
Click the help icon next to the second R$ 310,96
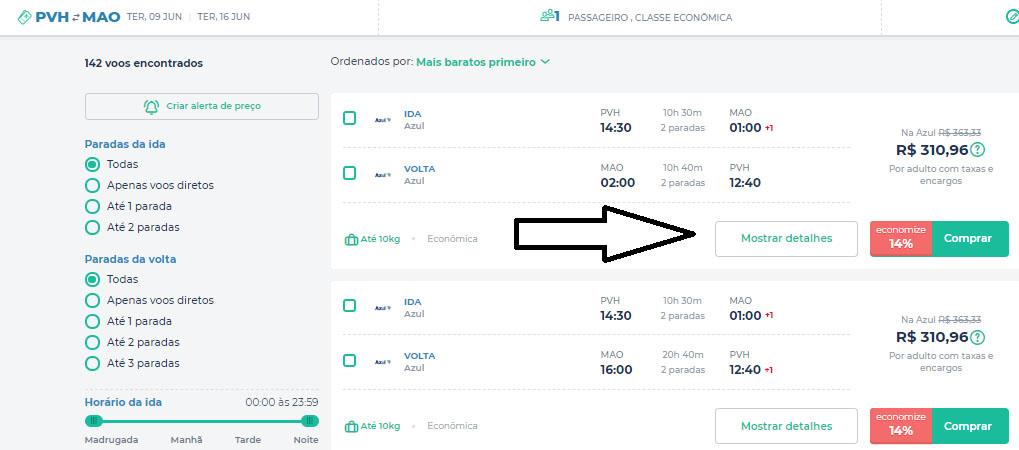click(977, 337)
